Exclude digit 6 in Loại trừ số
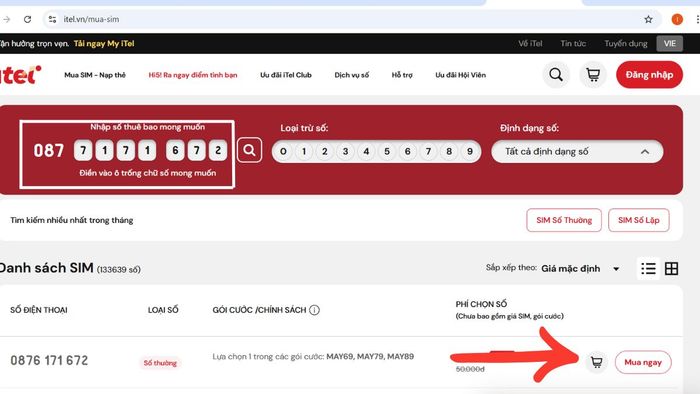 pos(408,152)
